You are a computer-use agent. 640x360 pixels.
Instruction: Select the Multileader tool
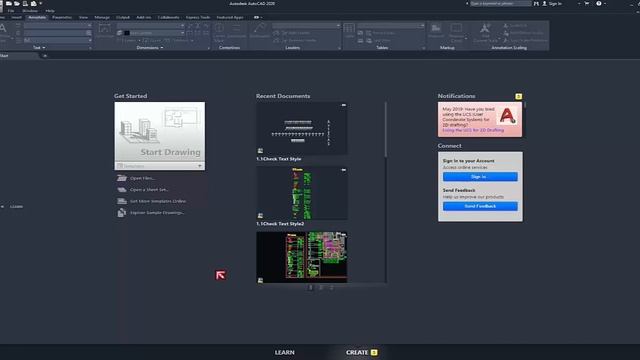point(260,31)
